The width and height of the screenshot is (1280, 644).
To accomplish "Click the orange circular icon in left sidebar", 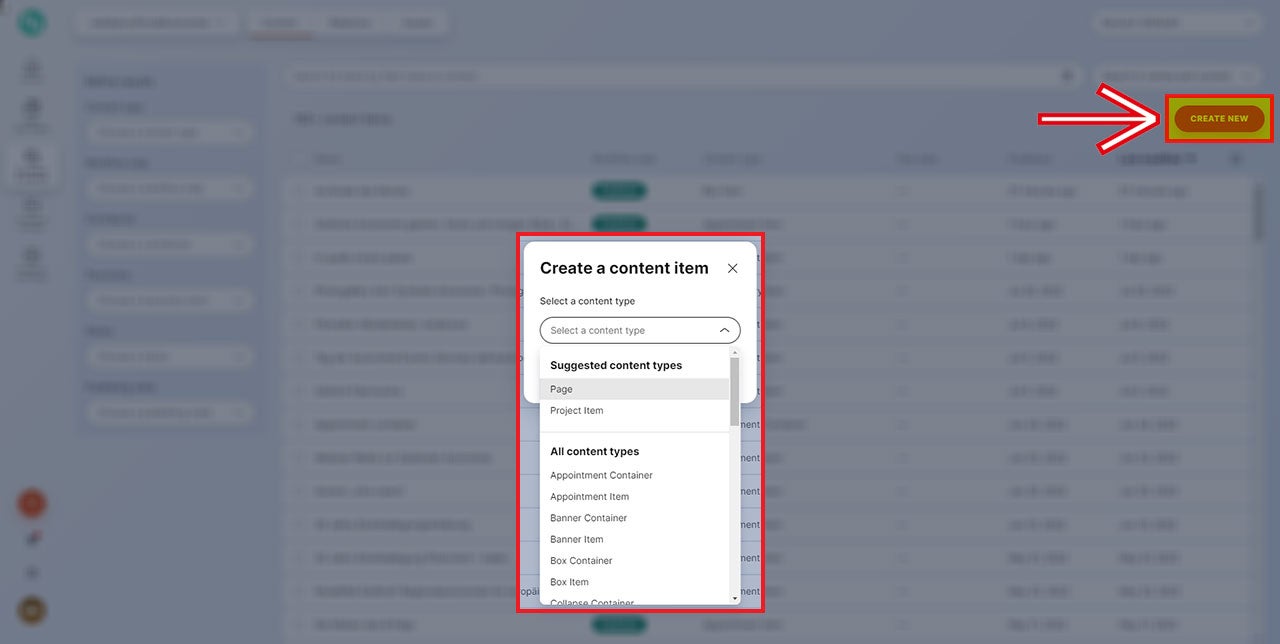I will click(32, 503).
